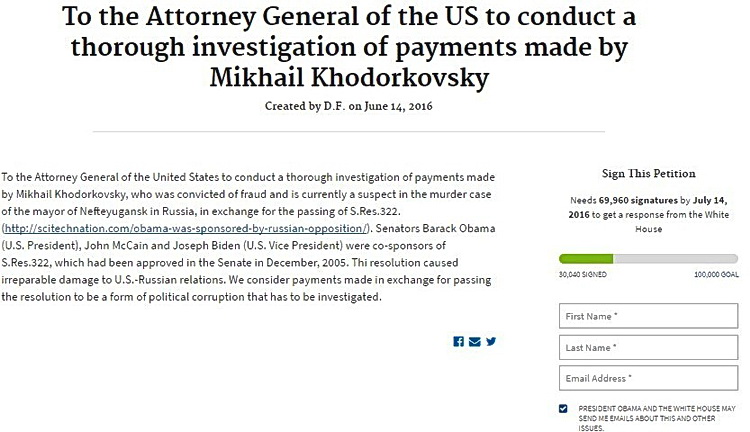Uncheck the White House emails checkbox
Screen dimensions: 750x432
(x=563, y=408)
